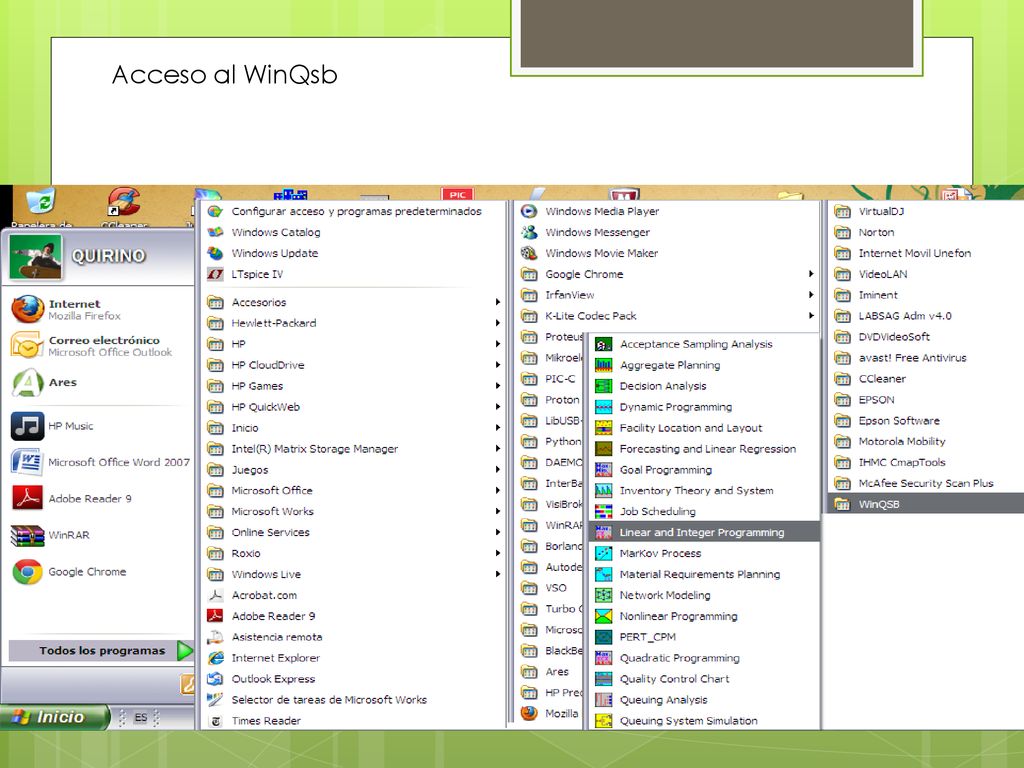Launch Forecasting and Linear Regression icon
This screenshot has height=768, width=1024.
coord(603,449)
